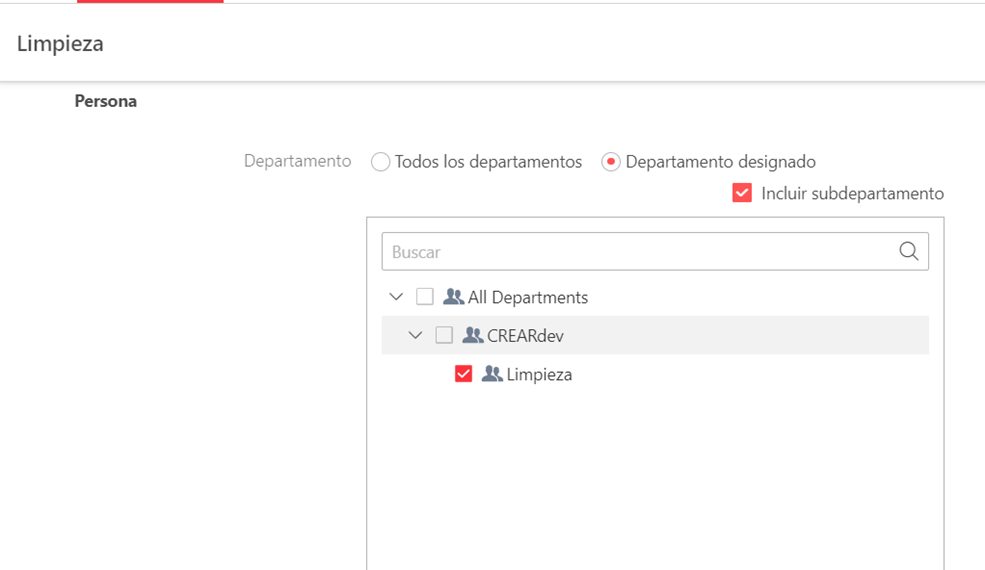Click the group icon next to CREARdev
This screenshot has width=985, height=570.
pyautogui.click(x=473, y=336)
